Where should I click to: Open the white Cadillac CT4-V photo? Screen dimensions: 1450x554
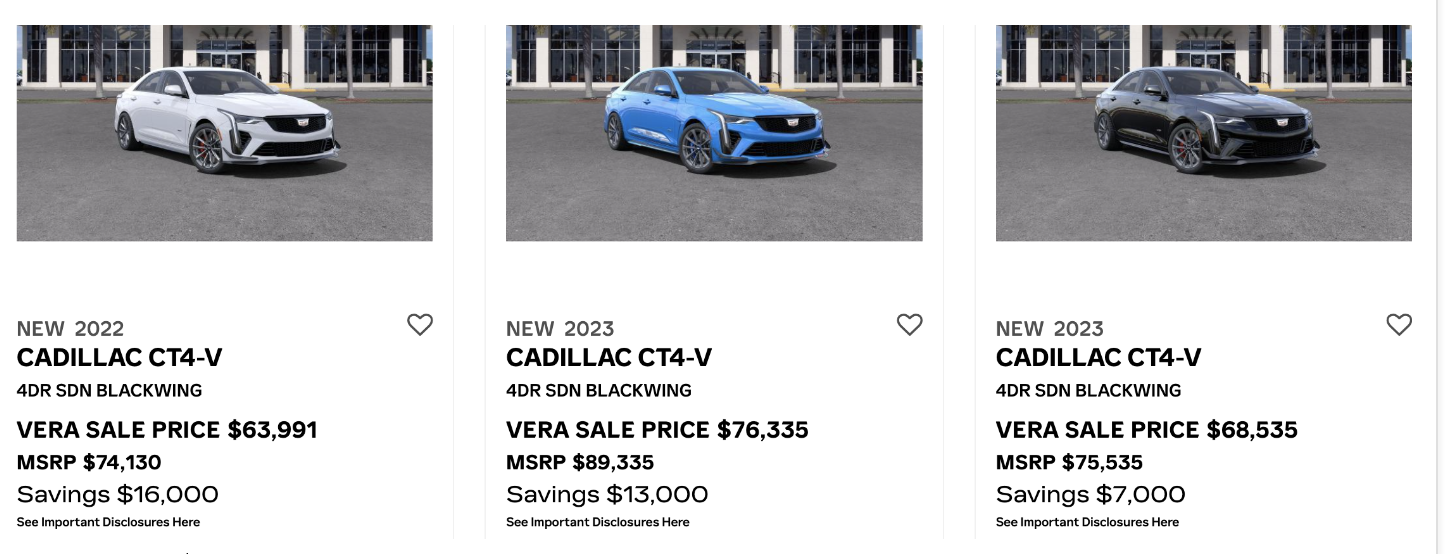(x=225, y=133)
